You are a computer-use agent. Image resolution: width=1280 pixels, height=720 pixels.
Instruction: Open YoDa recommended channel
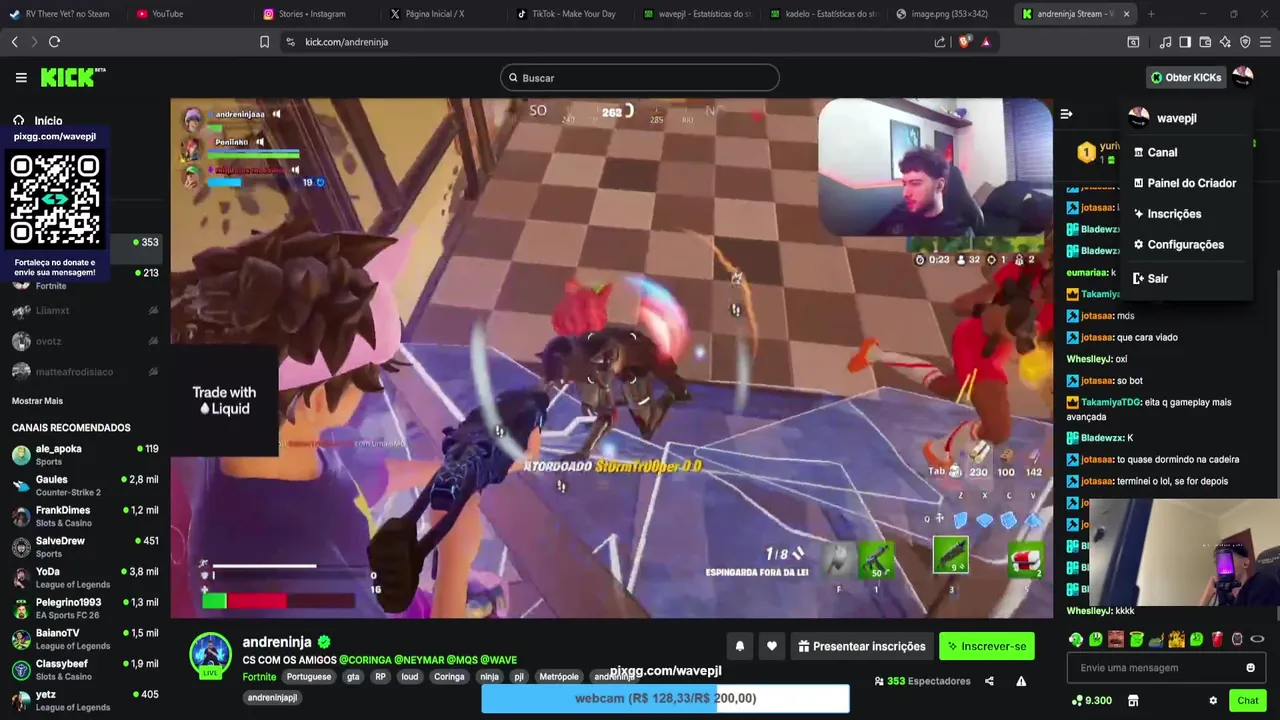pos(84,578)
